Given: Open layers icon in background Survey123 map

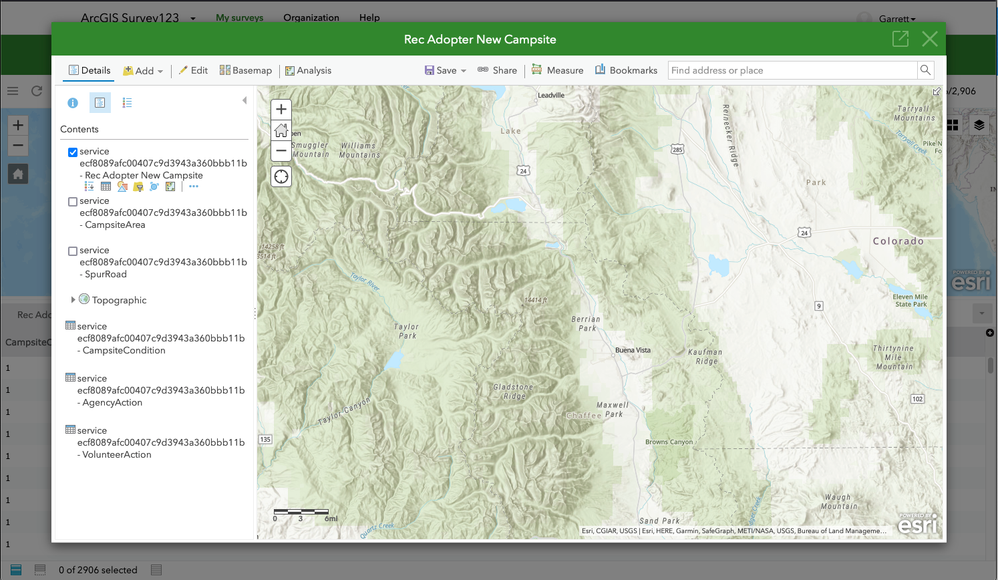Looking at the screenshot, I should 979,125.
